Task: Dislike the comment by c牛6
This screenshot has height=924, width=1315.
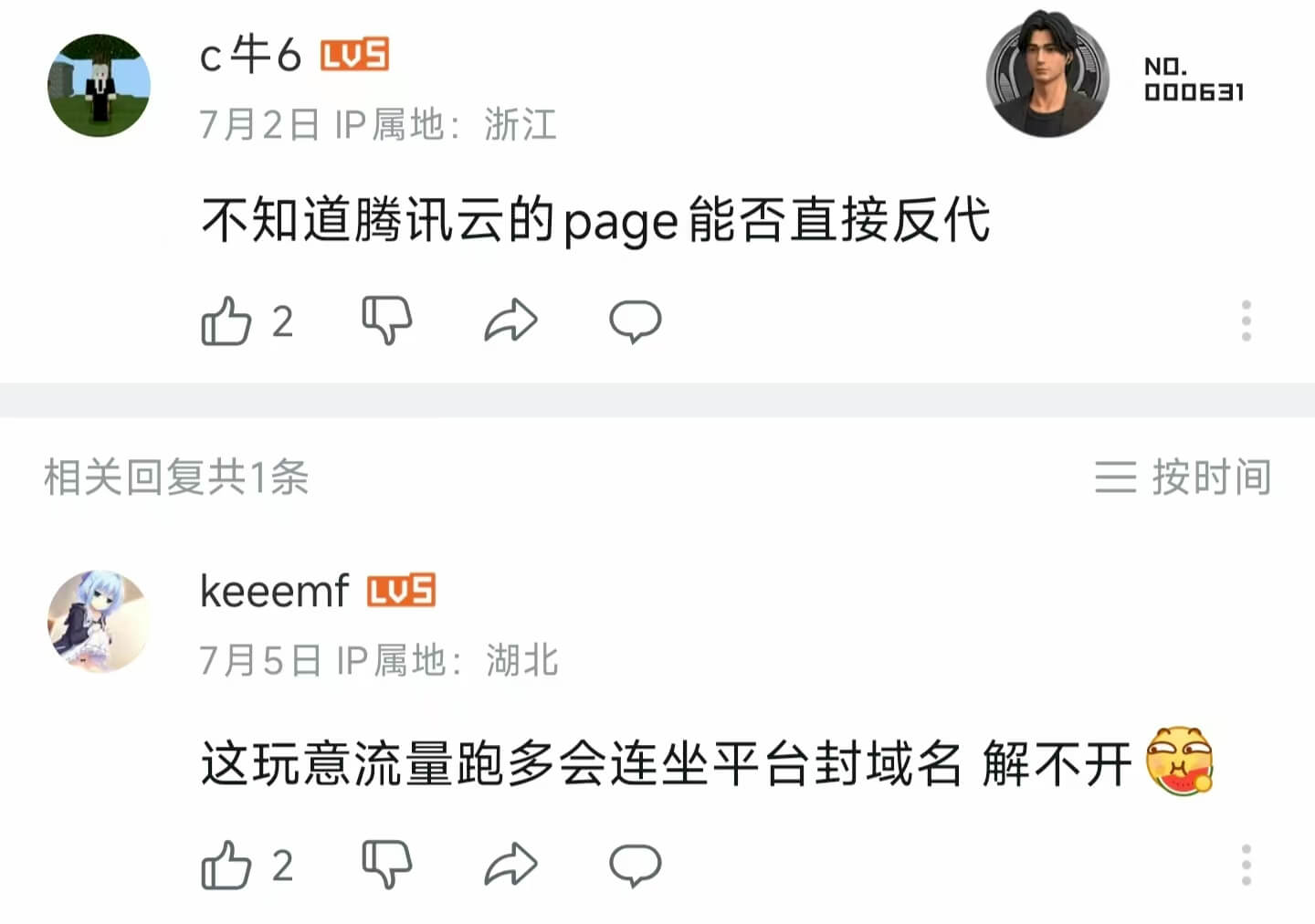Action: 387,320
